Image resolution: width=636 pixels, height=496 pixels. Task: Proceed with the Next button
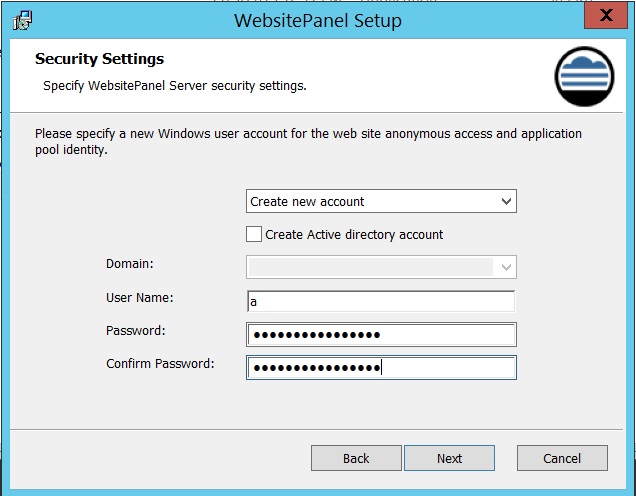(x=449, y=458)
